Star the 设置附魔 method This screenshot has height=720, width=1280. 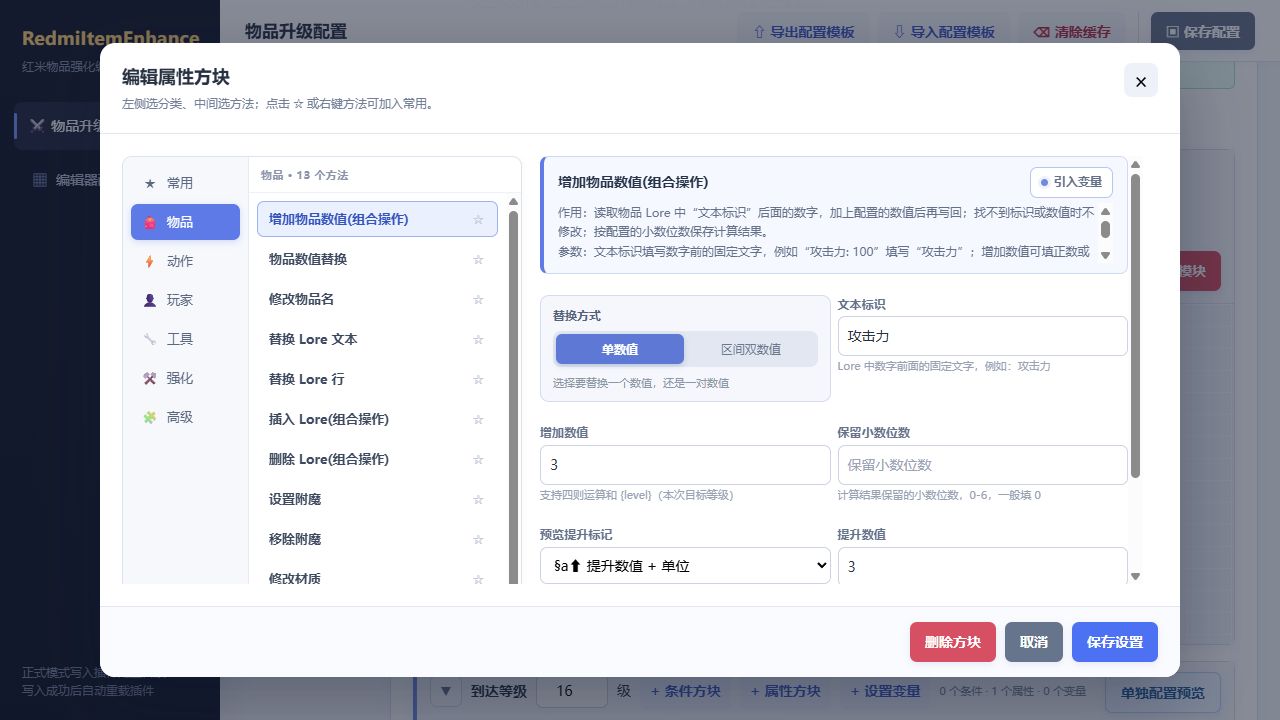coord(478,499)
